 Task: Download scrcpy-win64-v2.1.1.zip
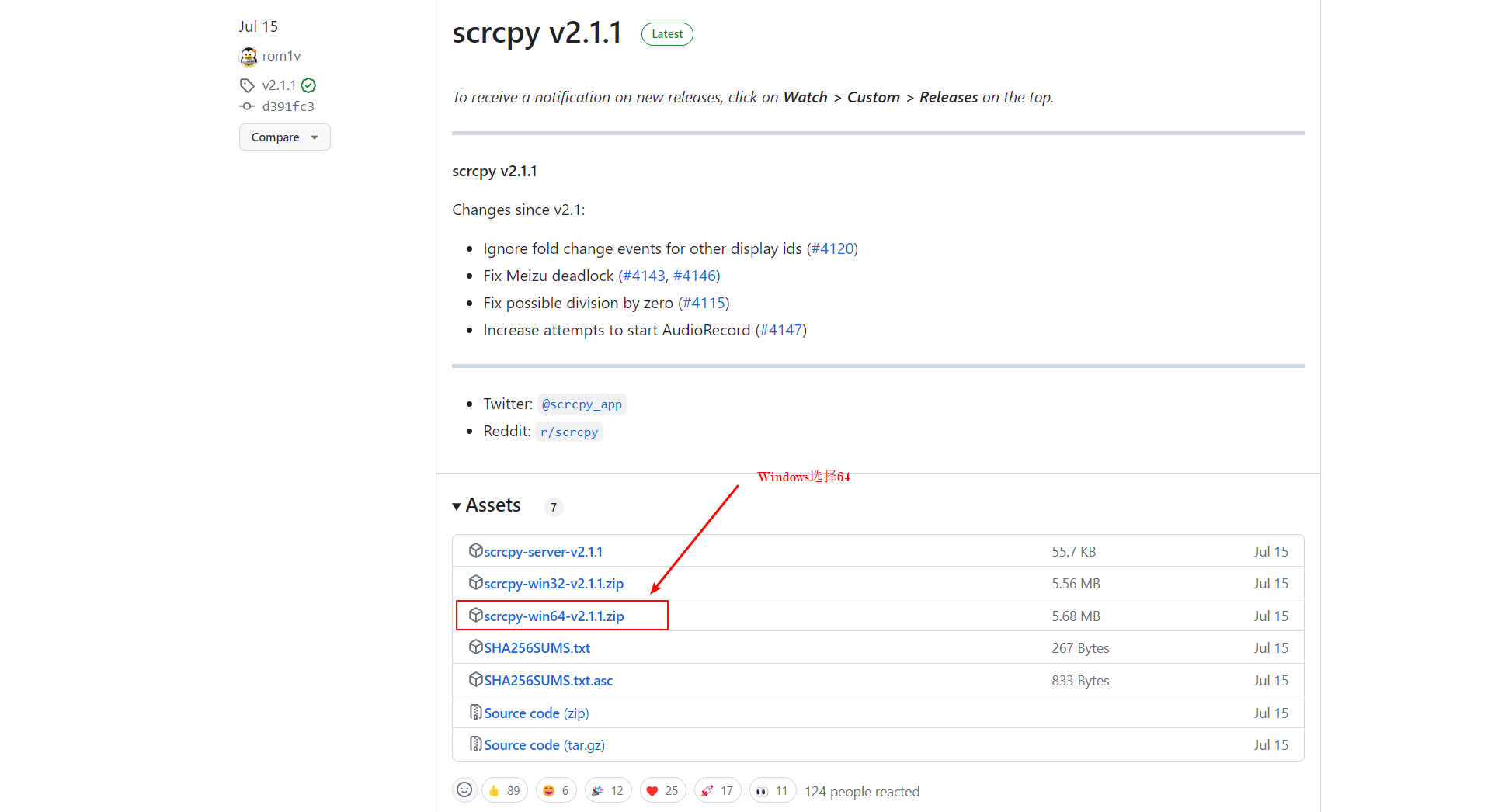(554, 616)
